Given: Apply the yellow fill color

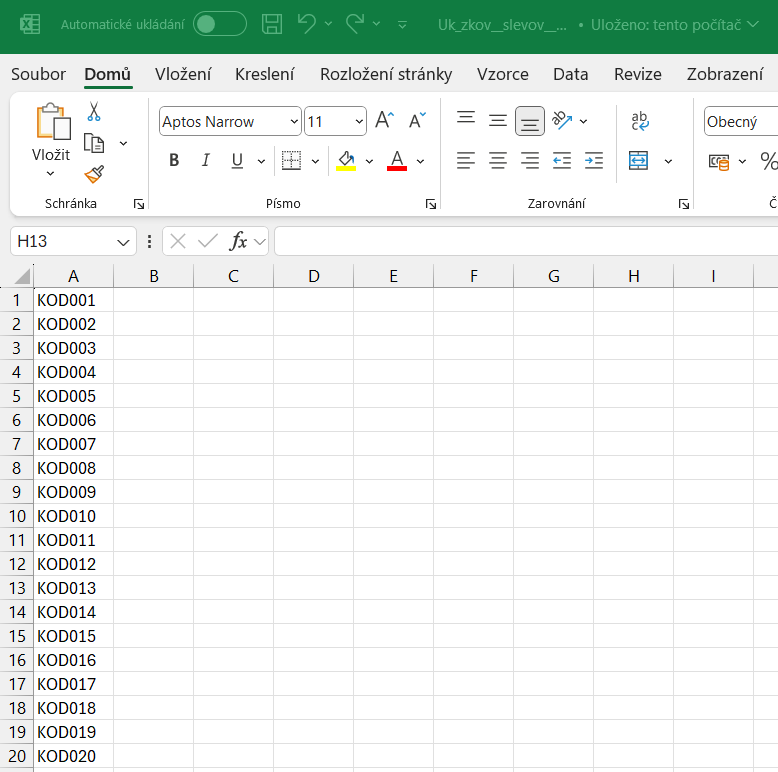Looking at the screenshot, I should [346, 160].
